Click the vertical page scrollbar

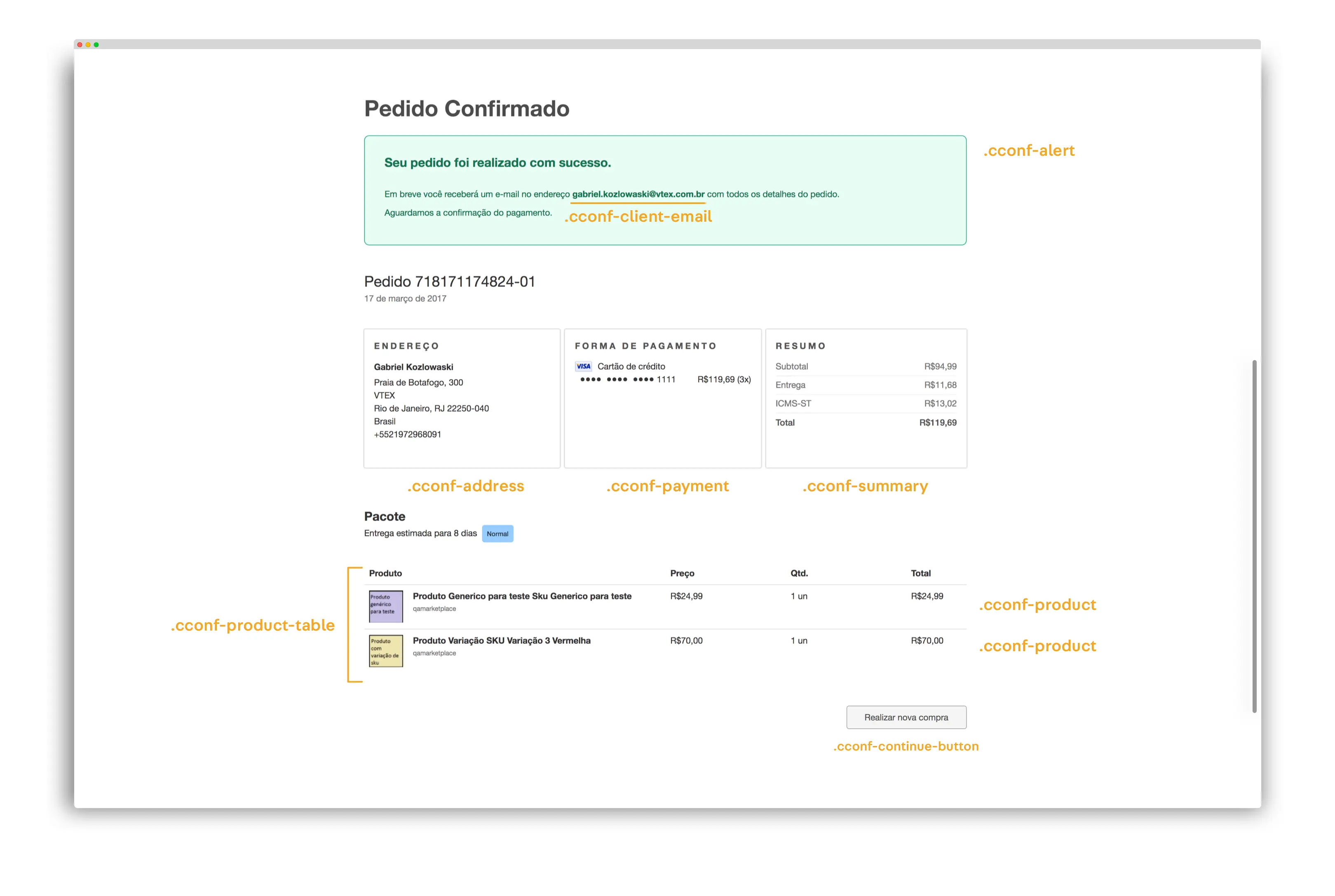1254,536
